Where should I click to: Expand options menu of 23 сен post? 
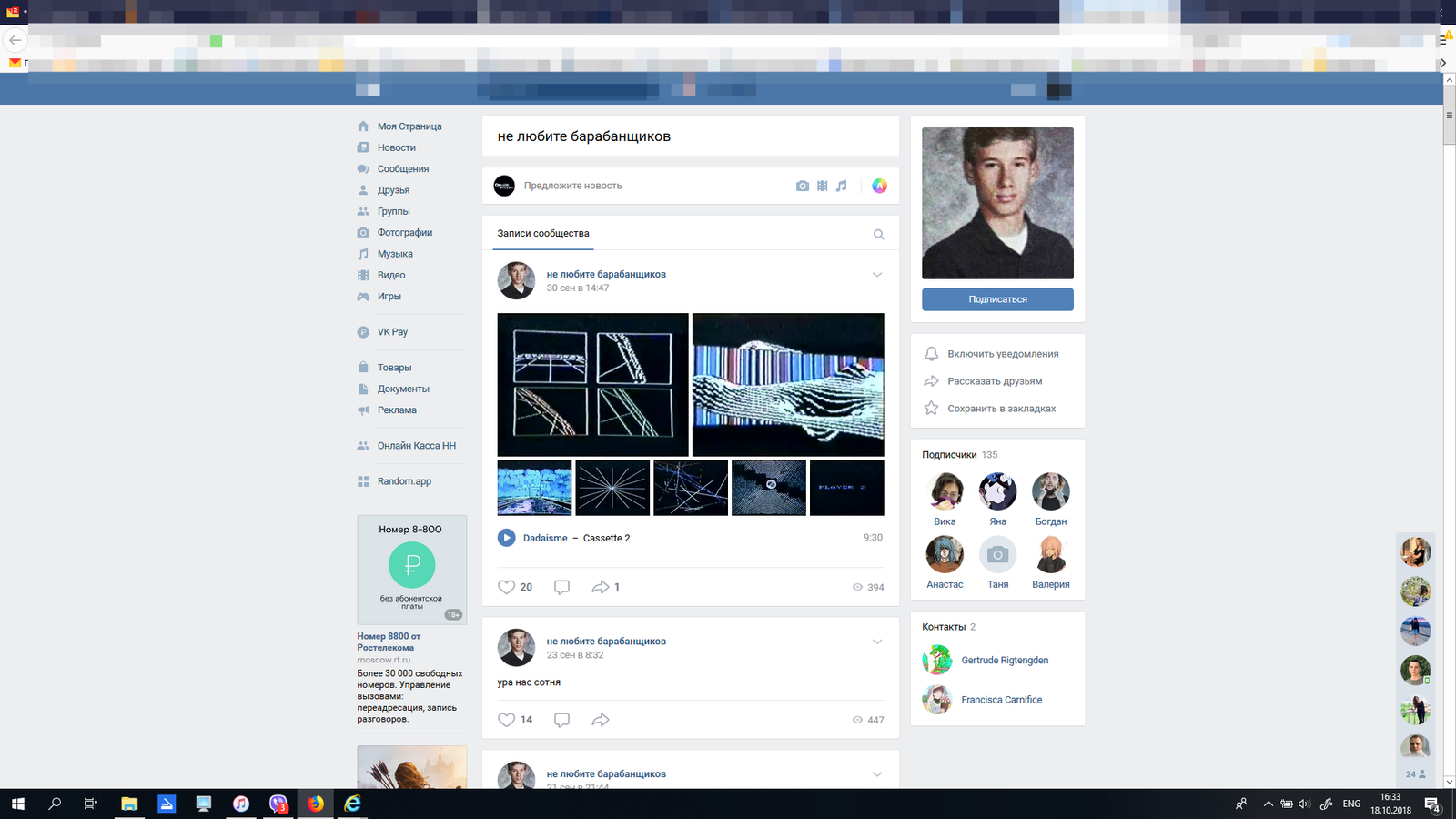[x=877, y=642]
